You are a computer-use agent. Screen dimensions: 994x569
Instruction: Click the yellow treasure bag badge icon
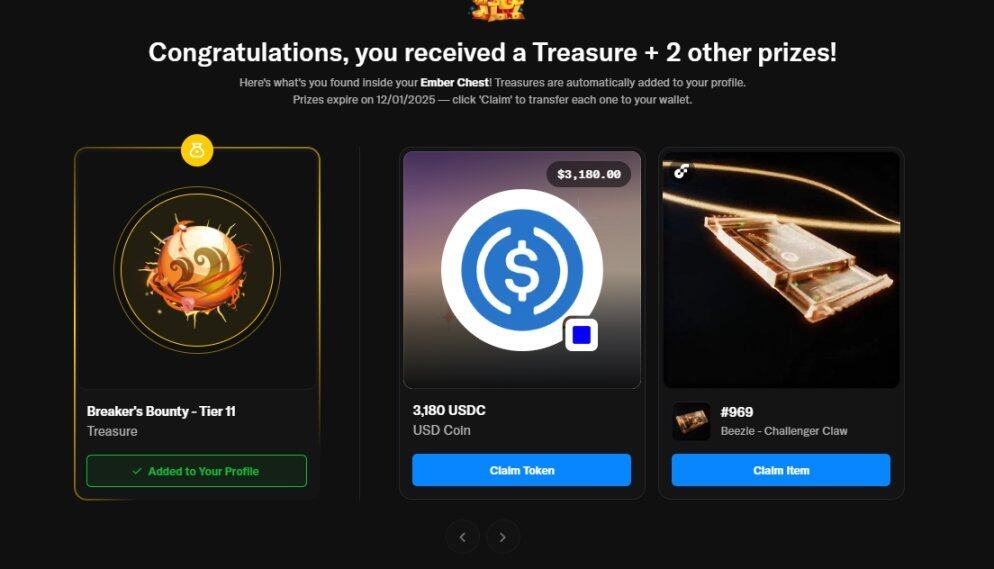click(x=197, y=150)
